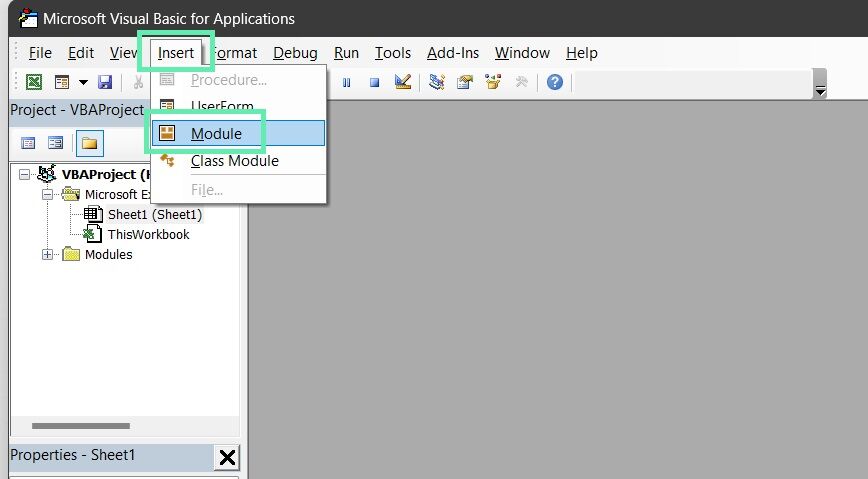Image resolution: width=868 pixels, height=479 pixels.
Task: Choose Module from Insert menu
Action: pyautogui.click(x=239, y=133)
